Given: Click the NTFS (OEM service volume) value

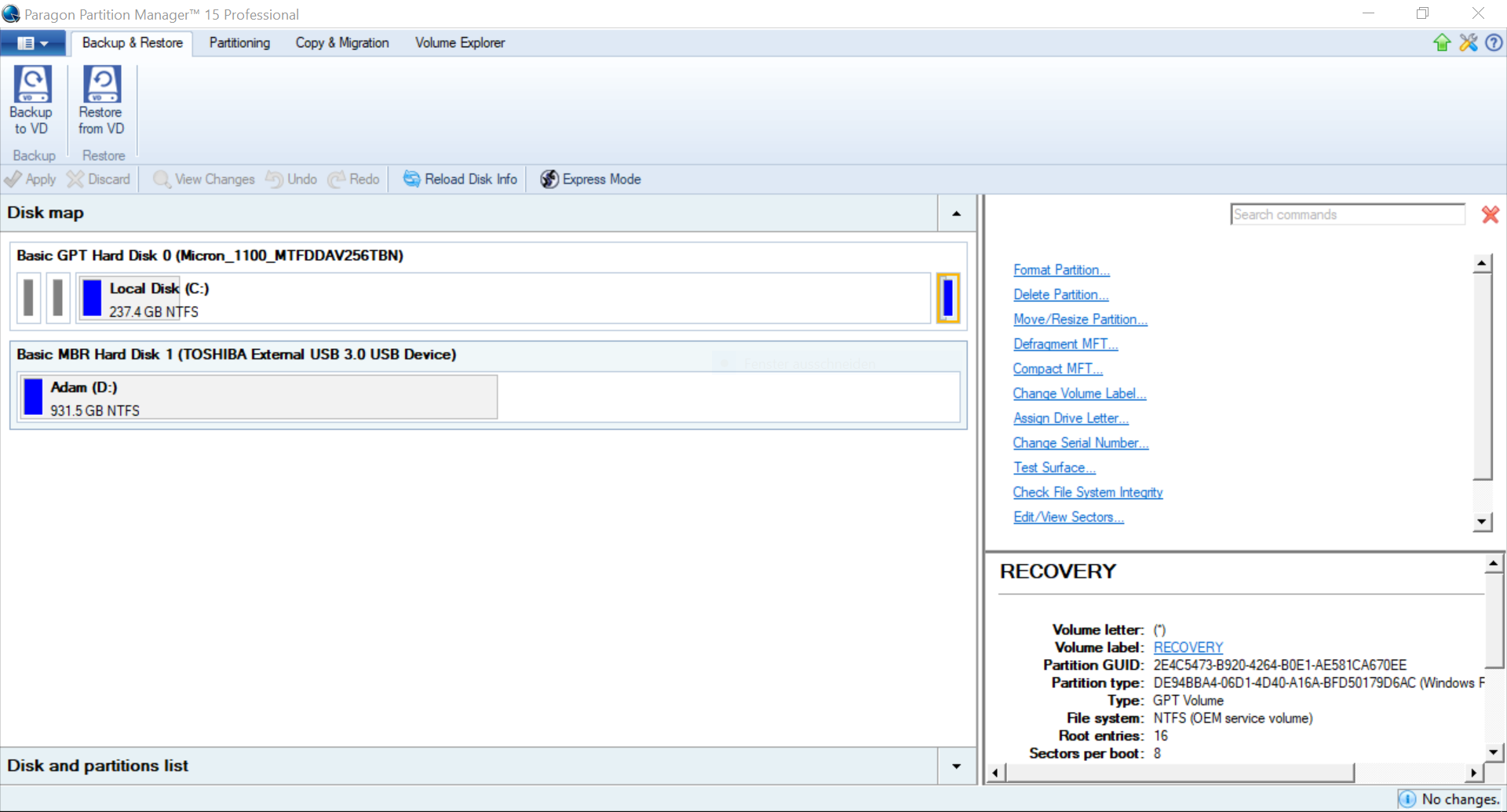Looking at the screenshot, I should click(1233, 719).
